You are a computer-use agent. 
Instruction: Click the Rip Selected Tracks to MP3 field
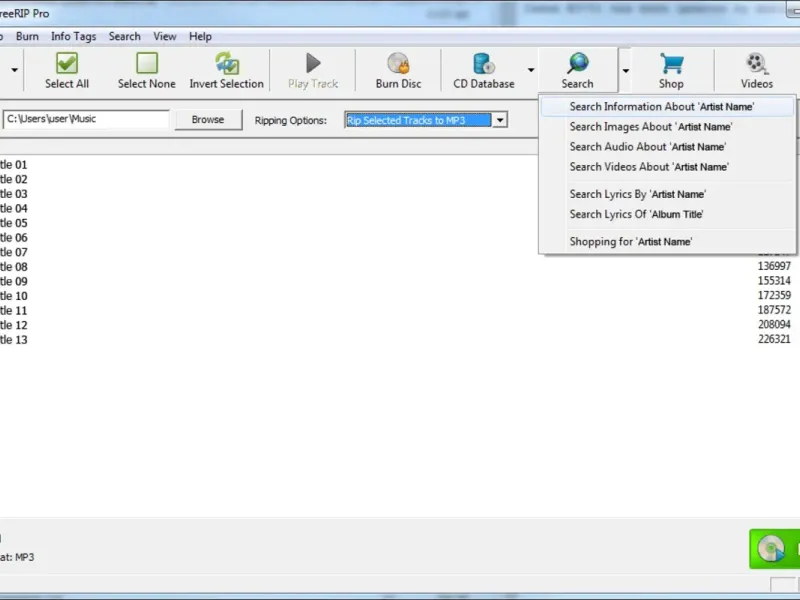(x=418, y=120)
